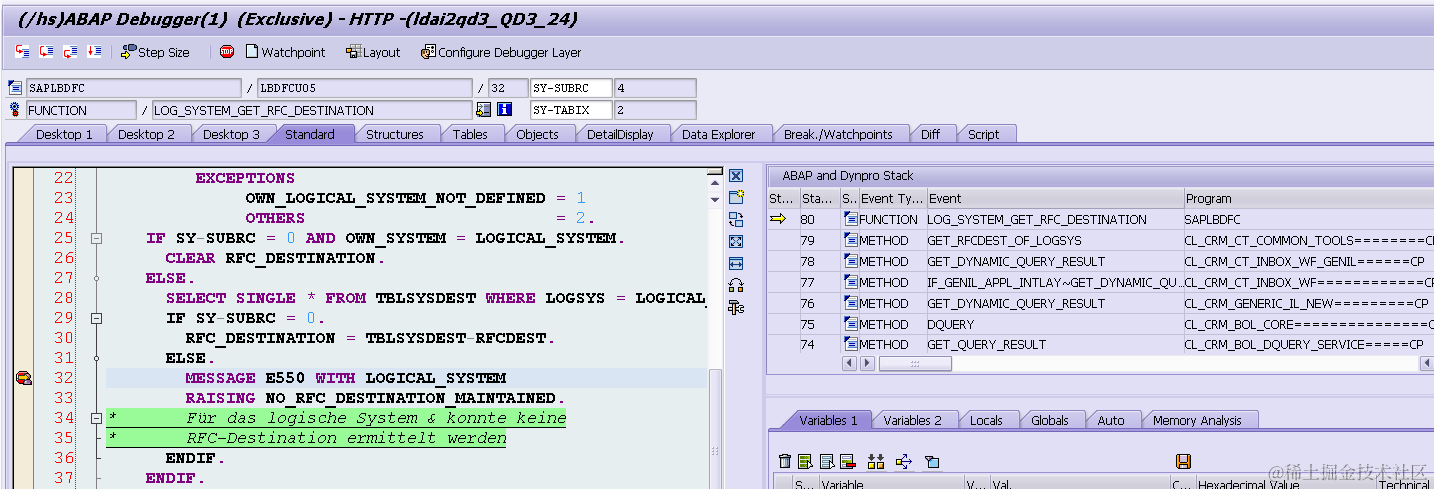Click the Full Screen tool icon

(x=737, y=241)
